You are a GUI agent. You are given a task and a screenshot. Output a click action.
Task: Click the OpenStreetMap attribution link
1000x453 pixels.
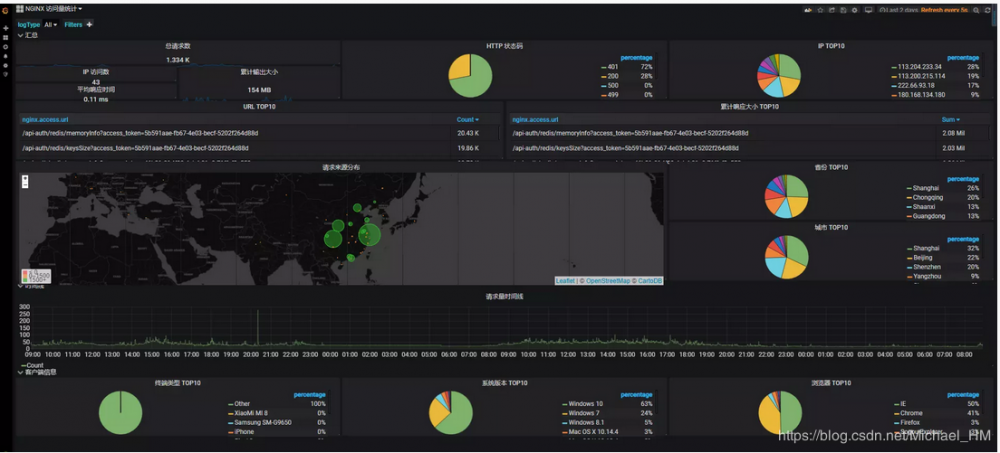(x=608, y=281)
